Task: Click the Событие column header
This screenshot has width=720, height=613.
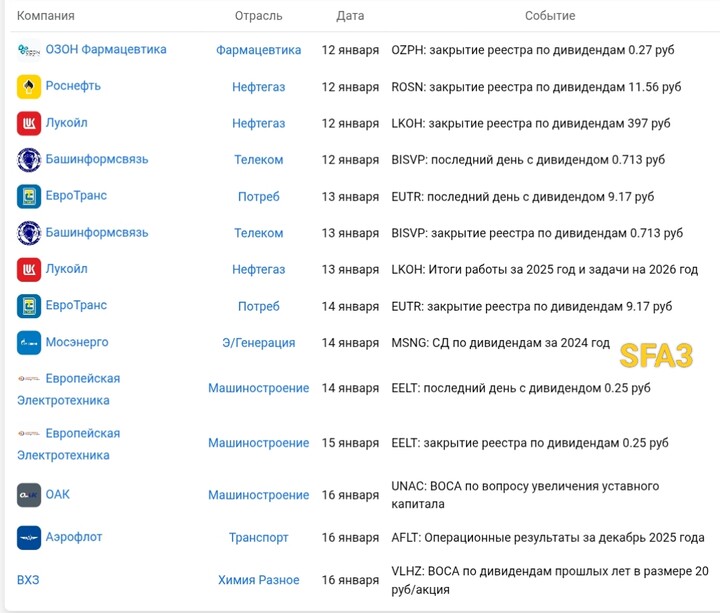Action: coord(550,16)
